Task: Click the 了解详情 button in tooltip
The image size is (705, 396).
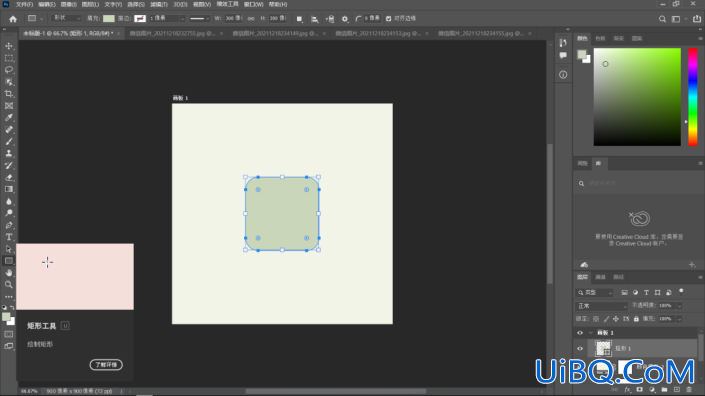Action: pos(106,365)
